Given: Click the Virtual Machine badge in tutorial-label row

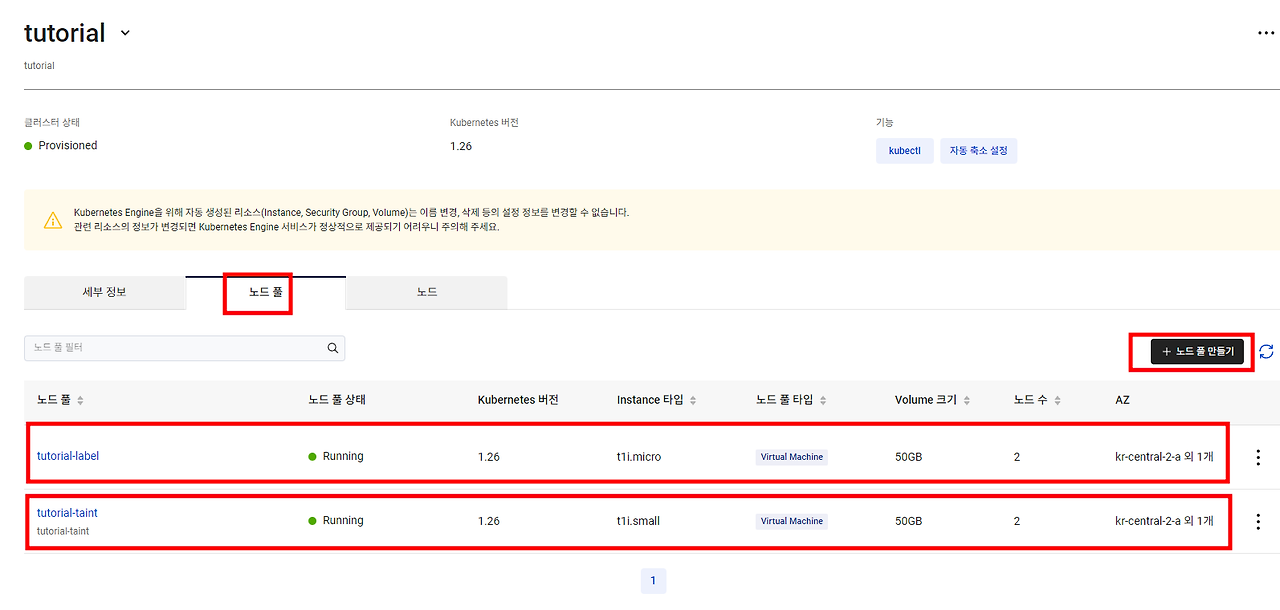Looking at the screenshot, I should [792, 457].
